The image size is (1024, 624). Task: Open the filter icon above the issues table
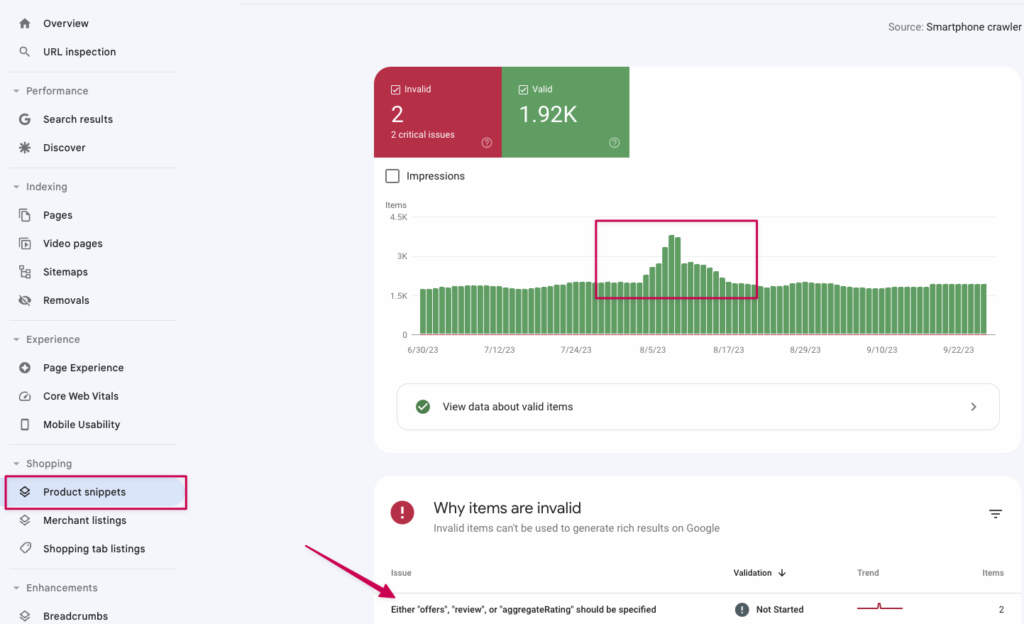(x=996, y=513)
